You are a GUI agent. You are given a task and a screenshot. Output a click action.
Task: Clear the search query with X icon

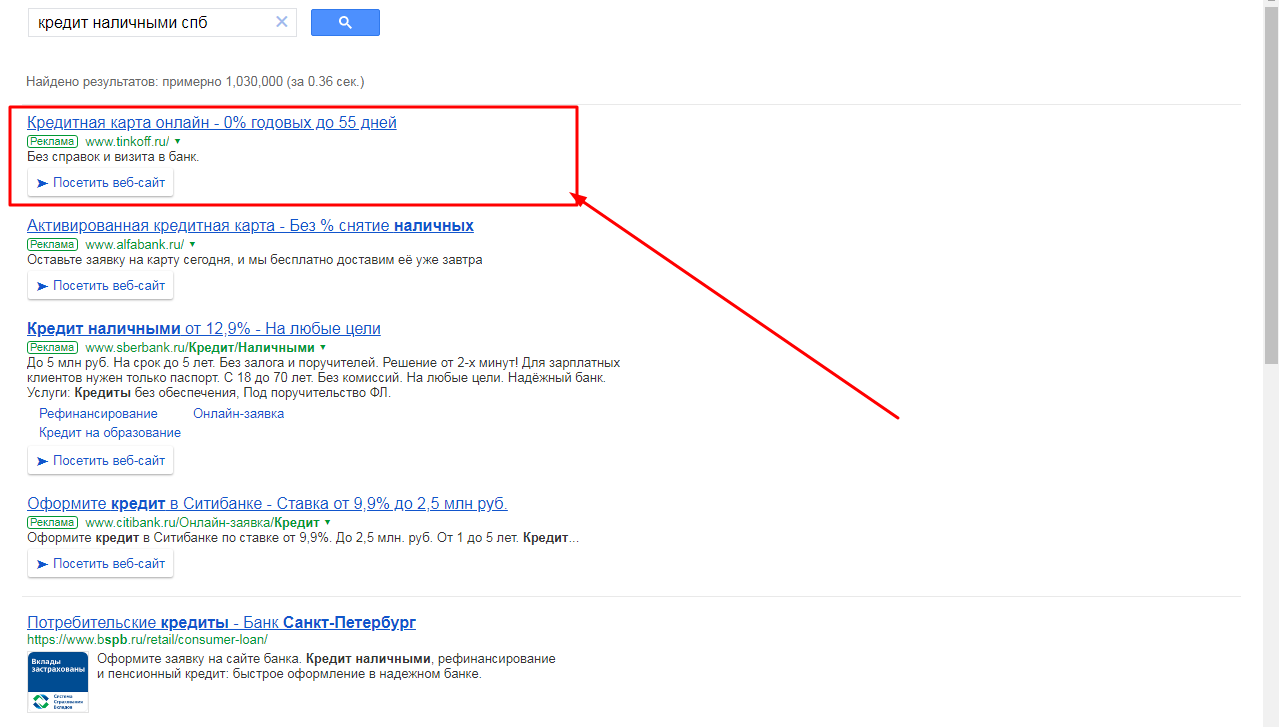coord(282,22)
